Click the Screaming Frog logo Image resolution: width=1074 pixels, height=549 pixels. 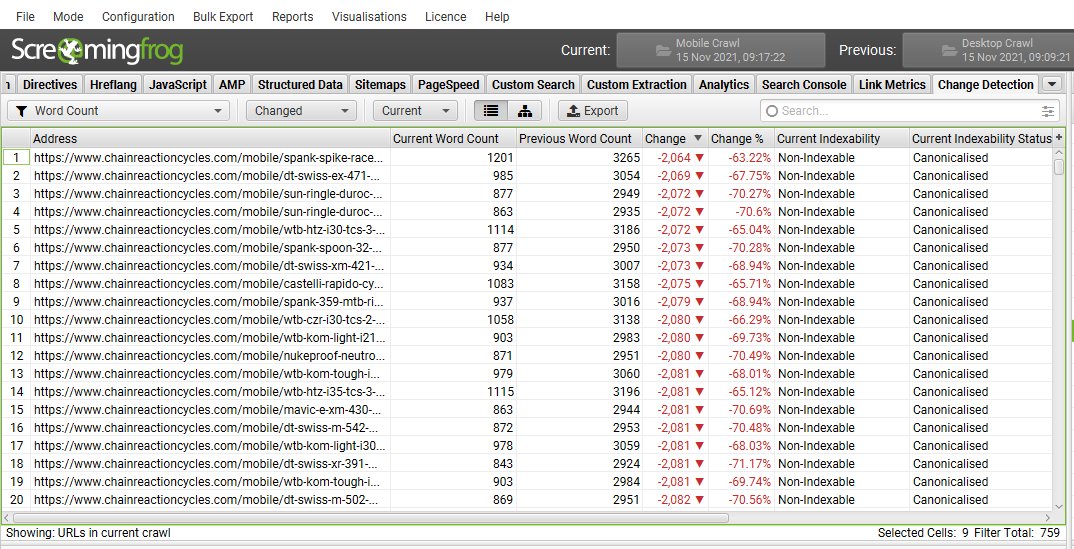coord(97,50)
